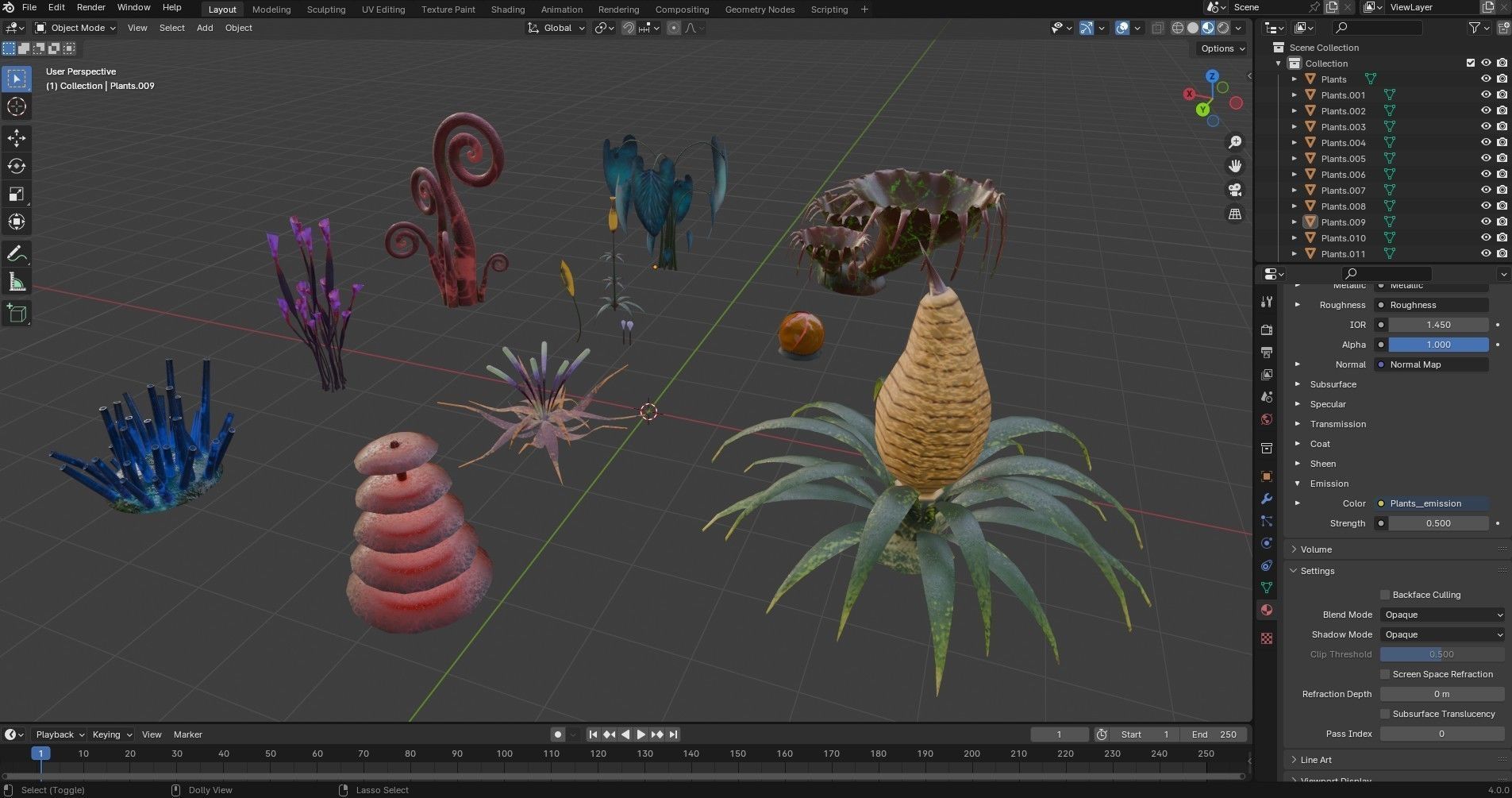1512x798 pixels.
Task: Open the Render menu
Action: pyautogui.click(x=91, y=7)
